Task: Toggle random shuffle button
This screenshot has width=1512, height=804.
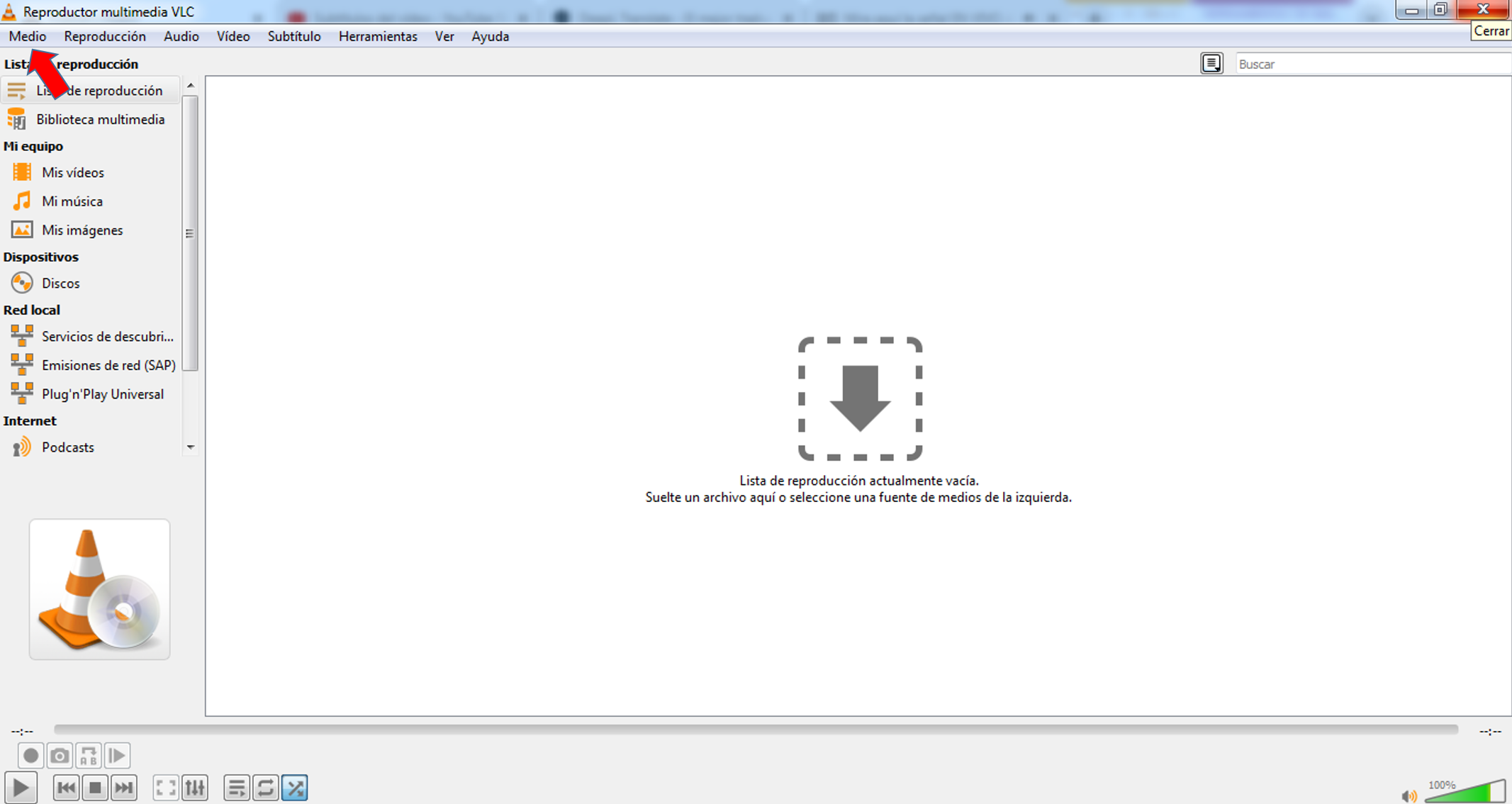Action: pos(295,788)
